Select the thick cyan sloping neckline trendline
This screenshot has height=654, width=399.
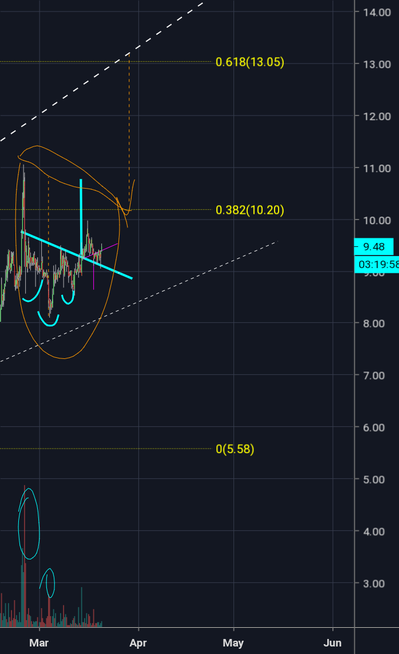77,254
